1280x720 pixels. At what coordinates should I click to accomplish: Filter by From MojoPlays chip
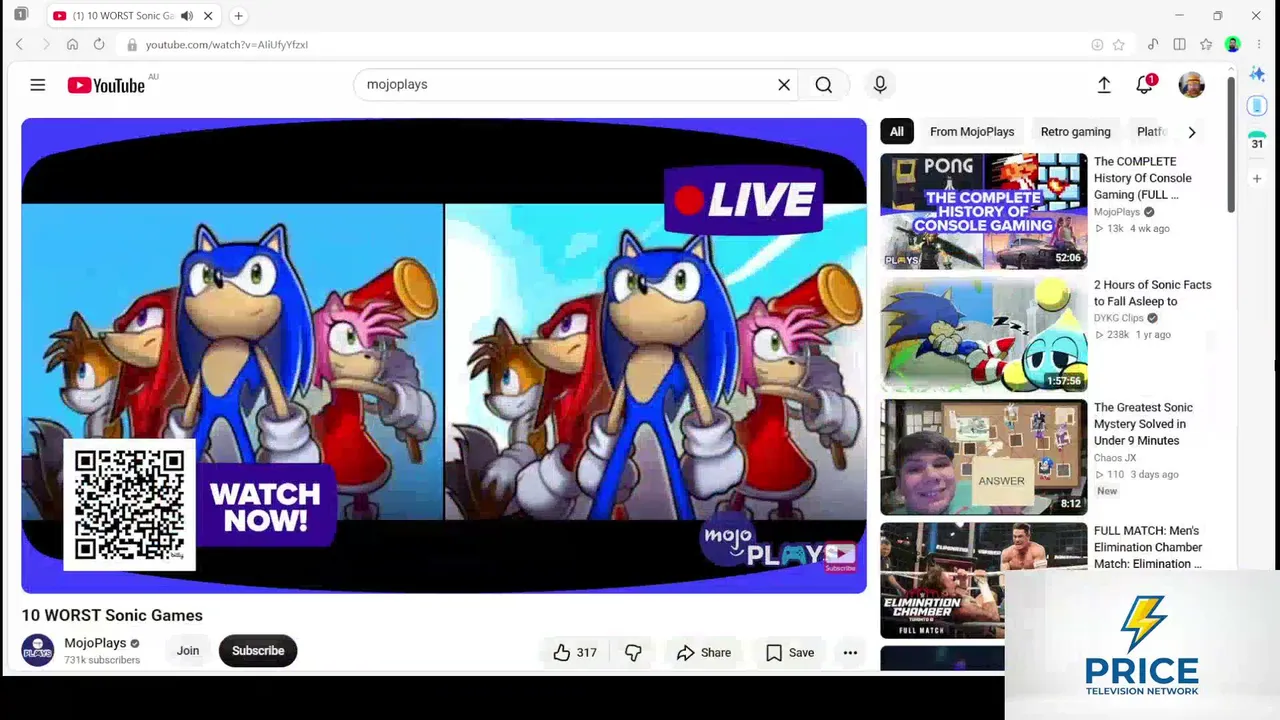coord(972,132)
